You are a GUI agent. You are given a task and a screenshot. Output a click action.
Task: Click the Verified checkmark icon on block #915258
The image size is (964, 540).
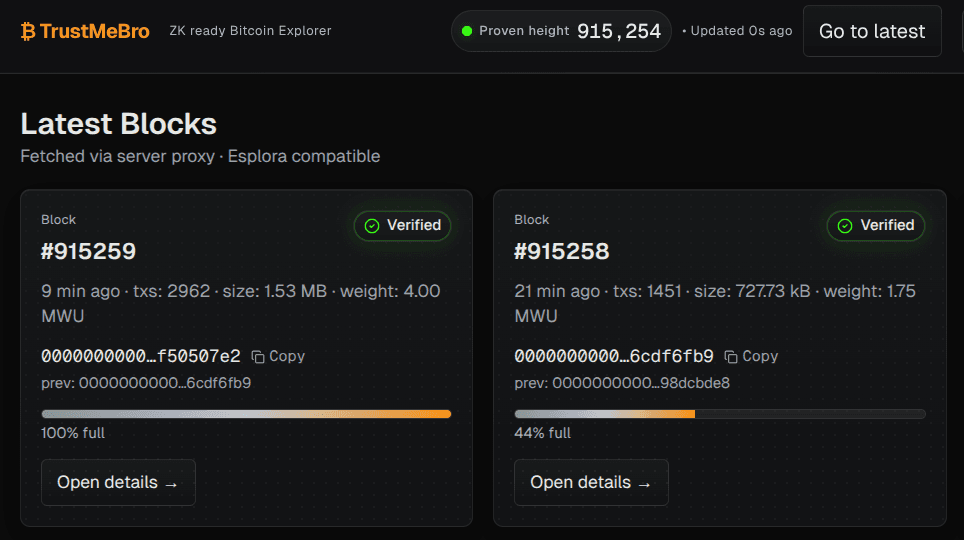tap(845, 226)
